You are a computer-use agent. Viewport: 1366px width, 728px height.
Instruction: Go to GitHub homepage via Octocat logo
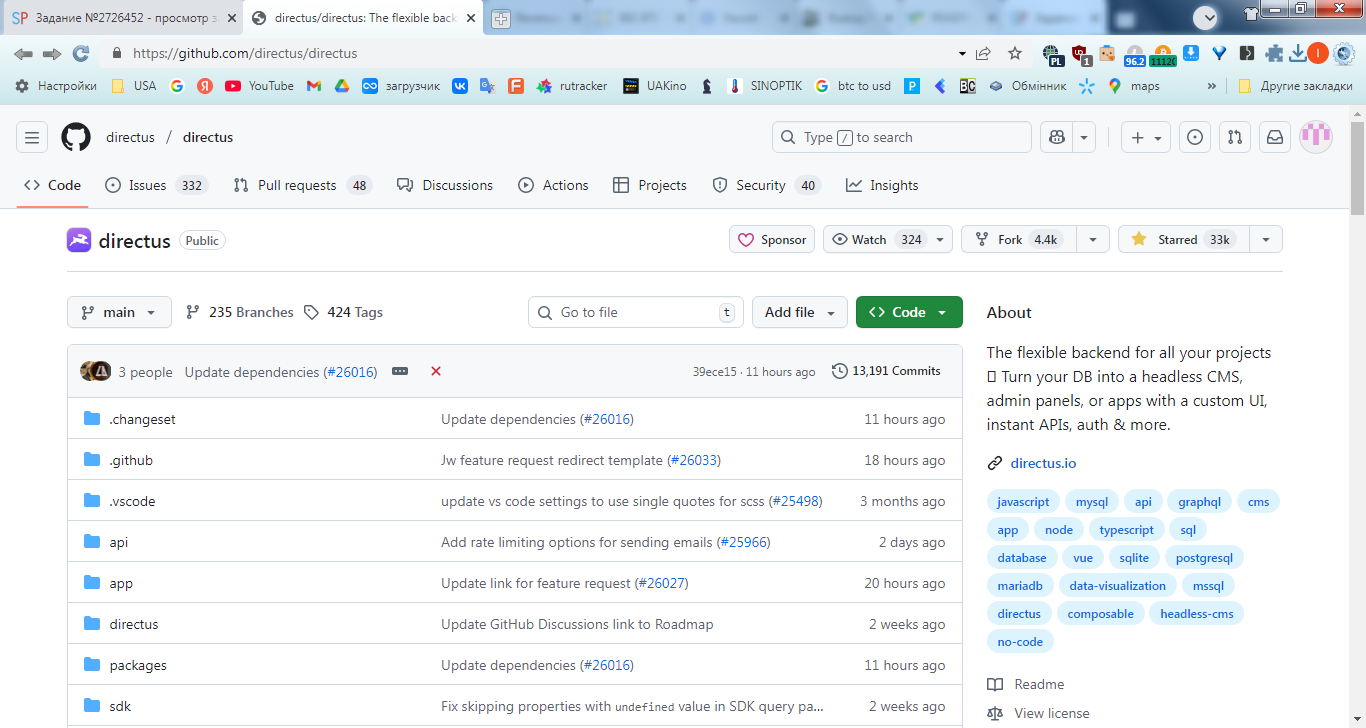tap(76, 138)
